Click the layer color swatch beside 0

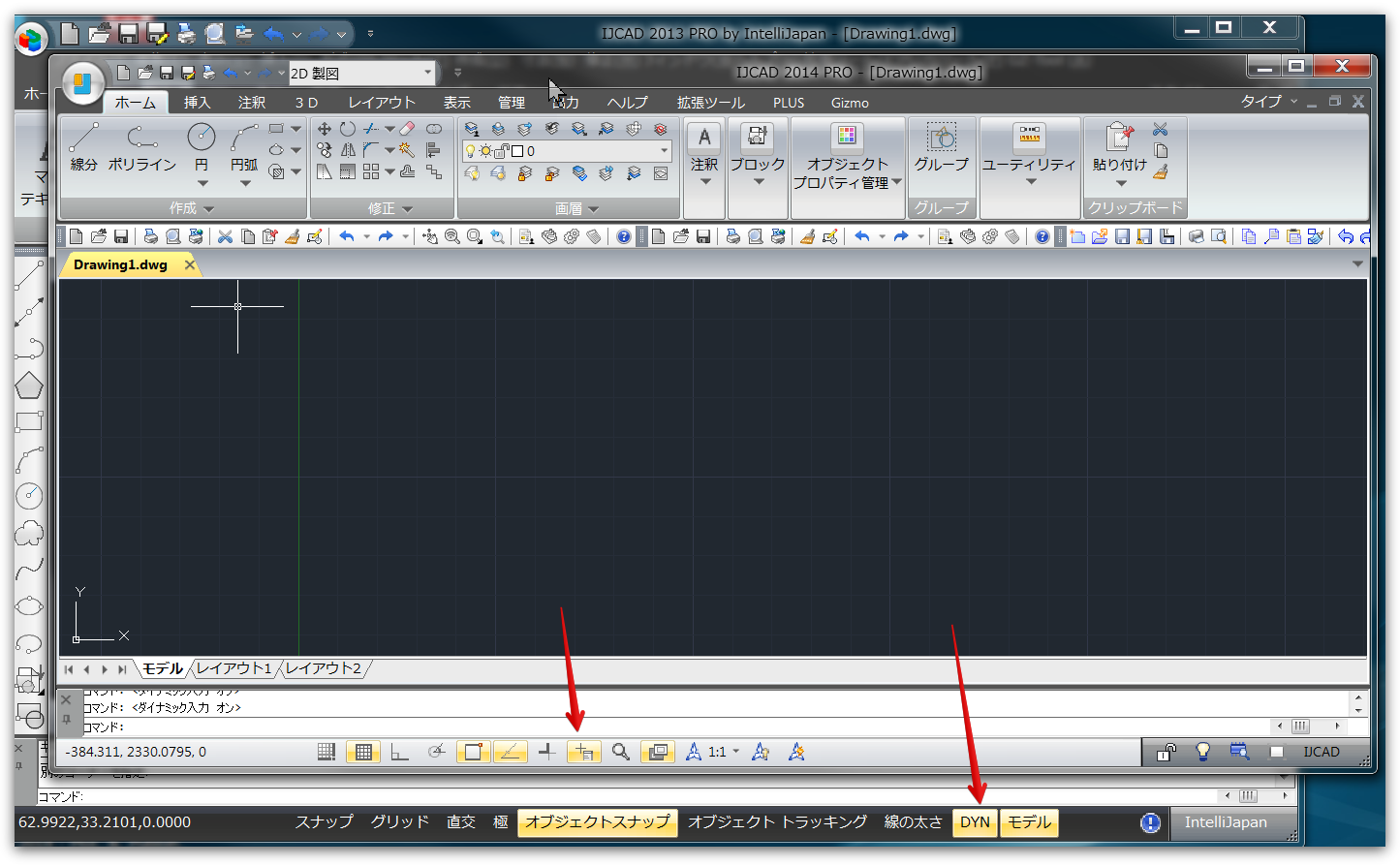pos(517,151)
